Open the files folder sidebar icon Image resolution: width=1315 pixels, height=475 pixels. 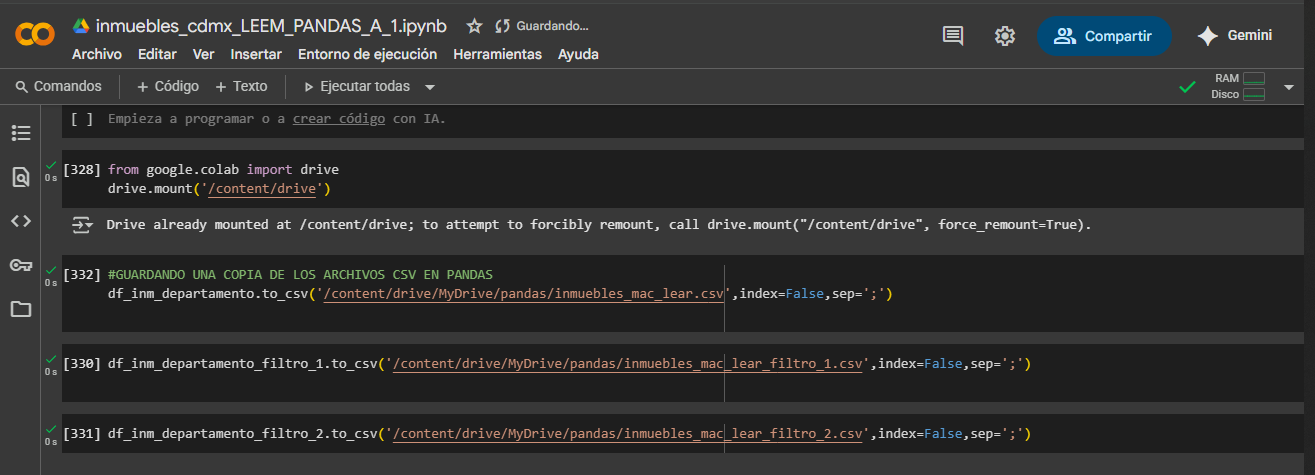[20, 309]
